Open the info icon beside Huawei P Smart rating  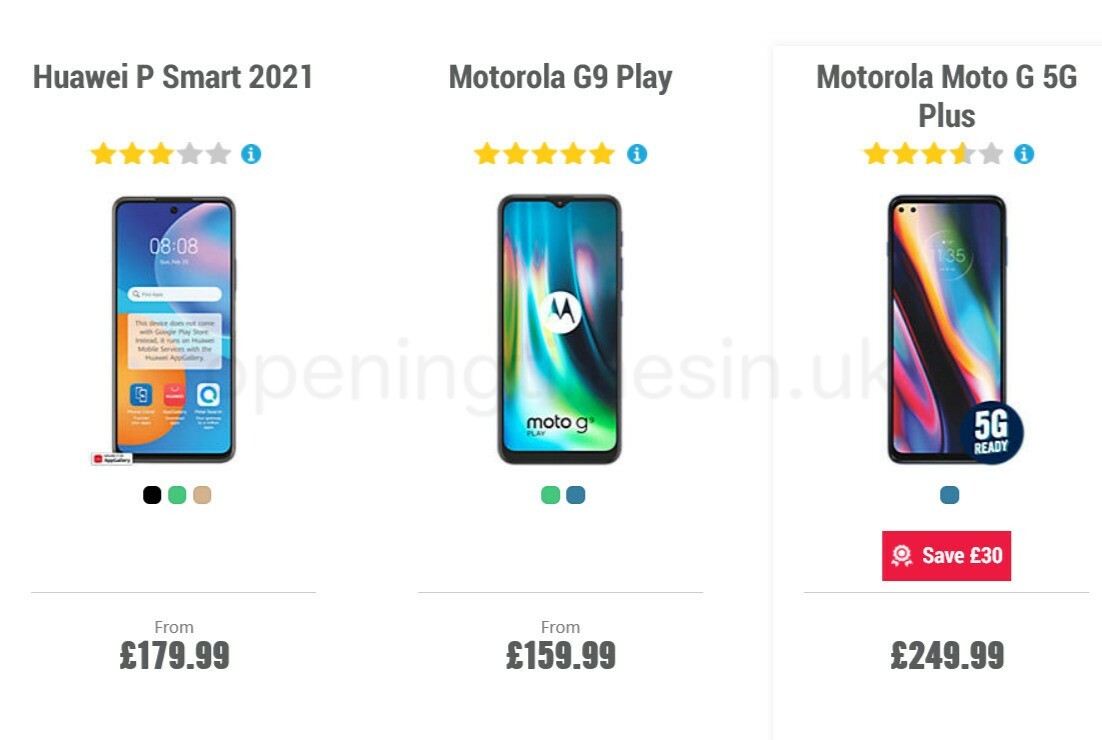tap(251, 153)
